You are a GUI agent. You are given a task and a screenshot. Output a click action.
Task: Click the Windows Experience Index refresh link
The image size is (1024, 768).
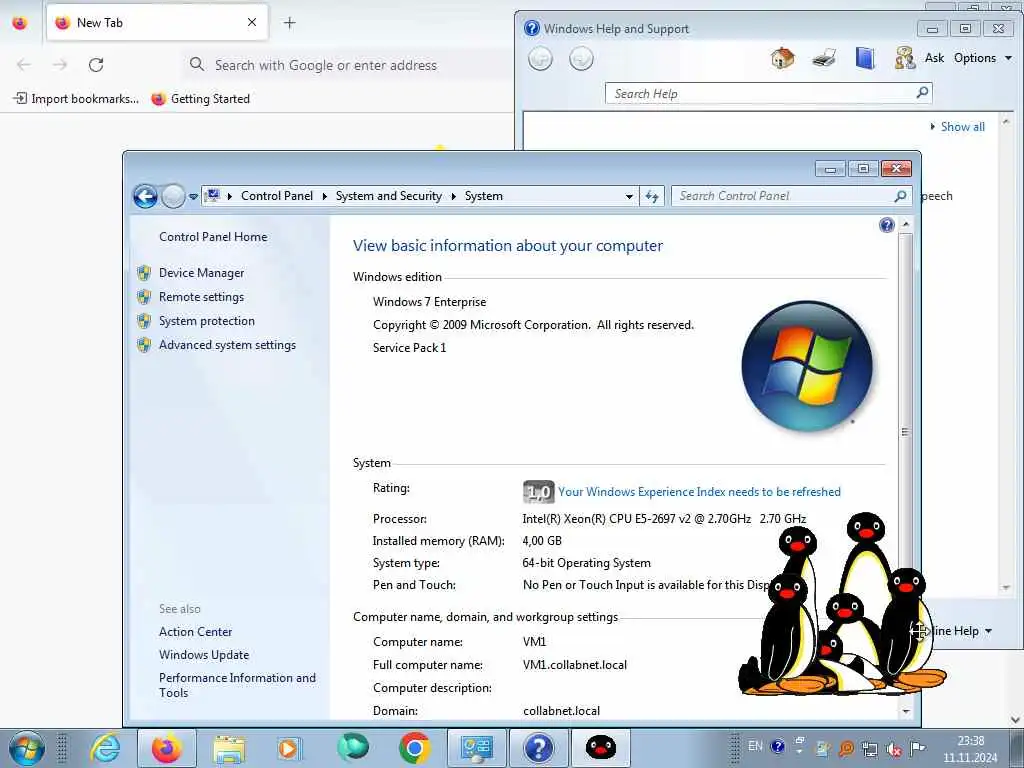[699, 492]
